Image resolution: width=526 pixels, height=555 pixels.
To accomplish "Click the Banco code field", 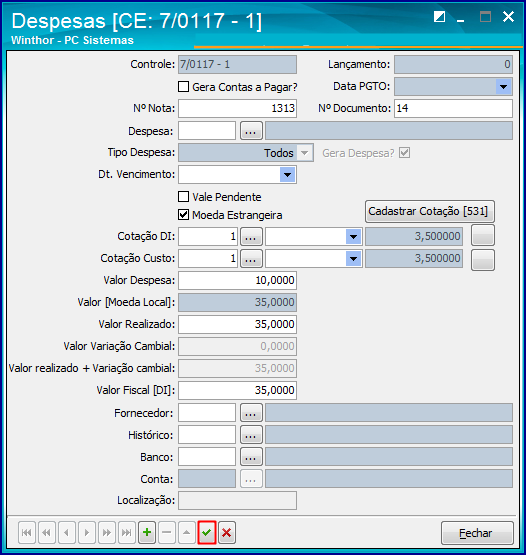I will tap(207, 457).
